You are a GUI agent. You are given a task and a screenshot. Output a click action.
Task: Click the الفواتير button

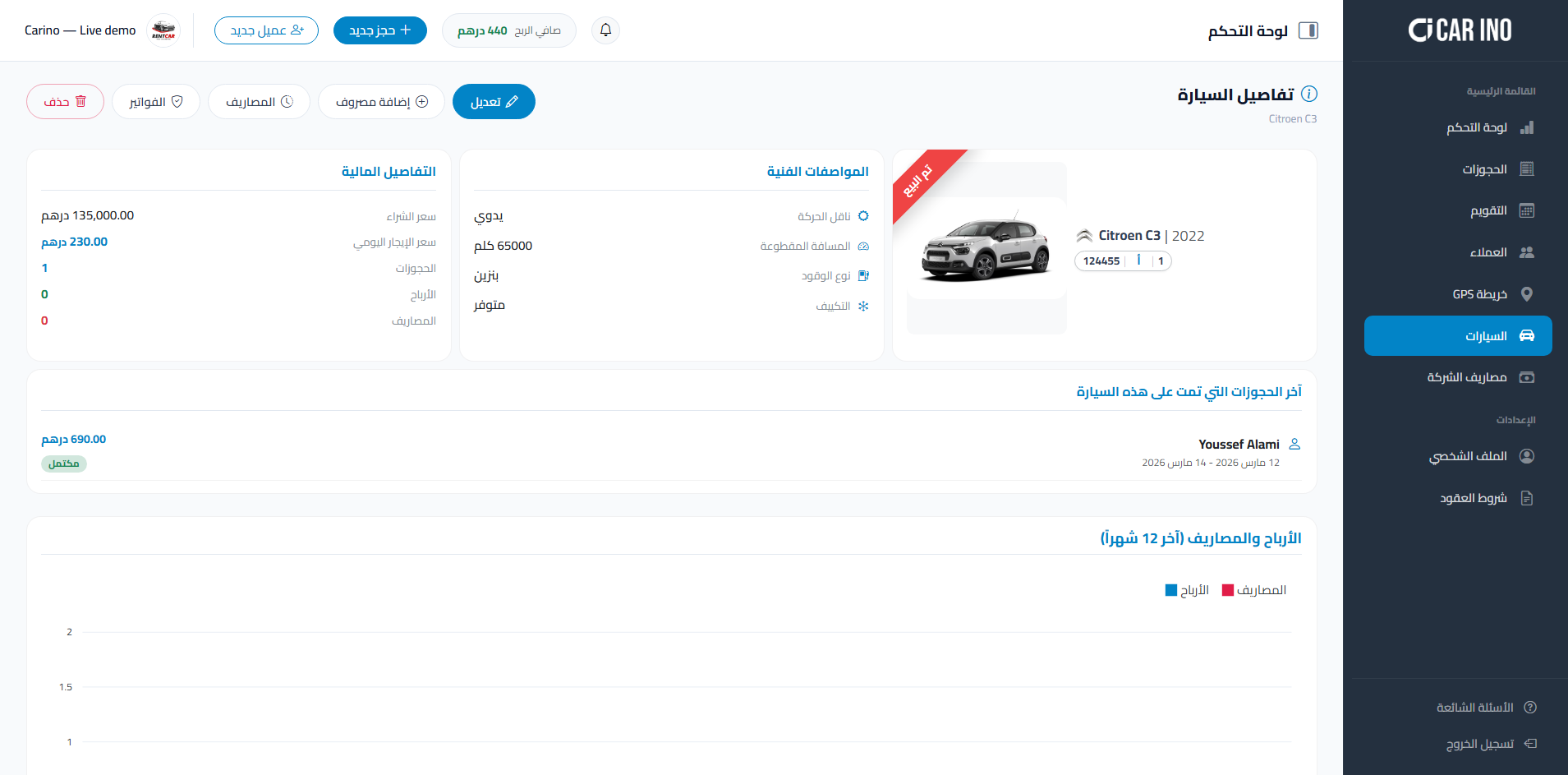tap(156, 101)
